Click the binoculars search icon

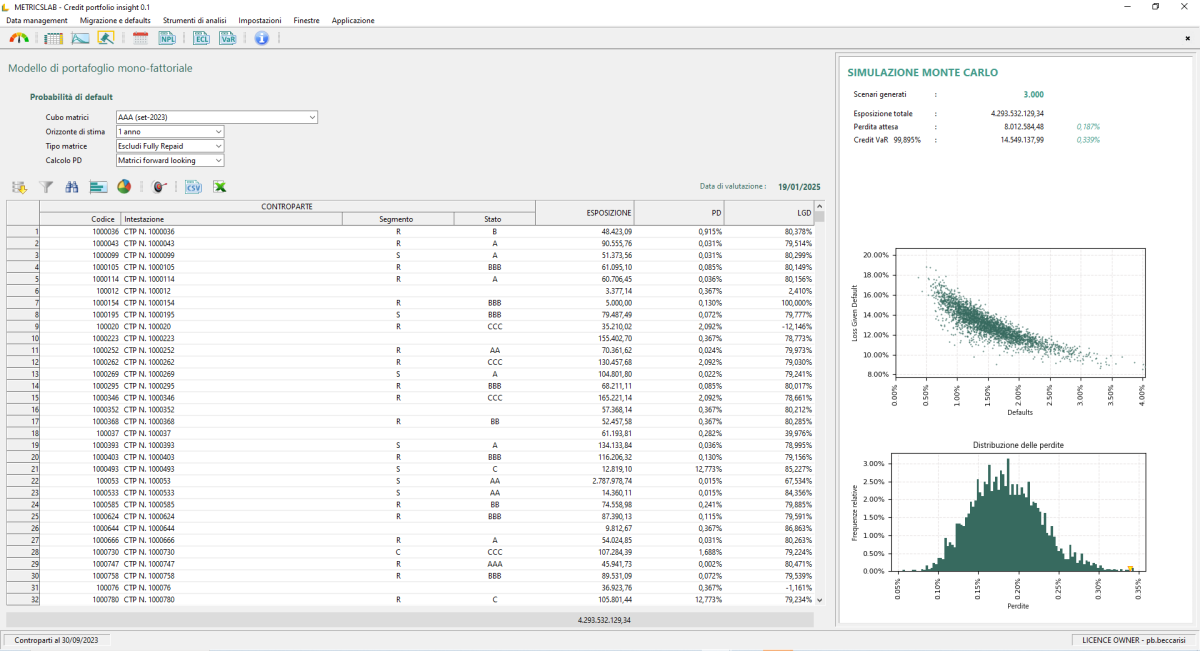(72, 186)
